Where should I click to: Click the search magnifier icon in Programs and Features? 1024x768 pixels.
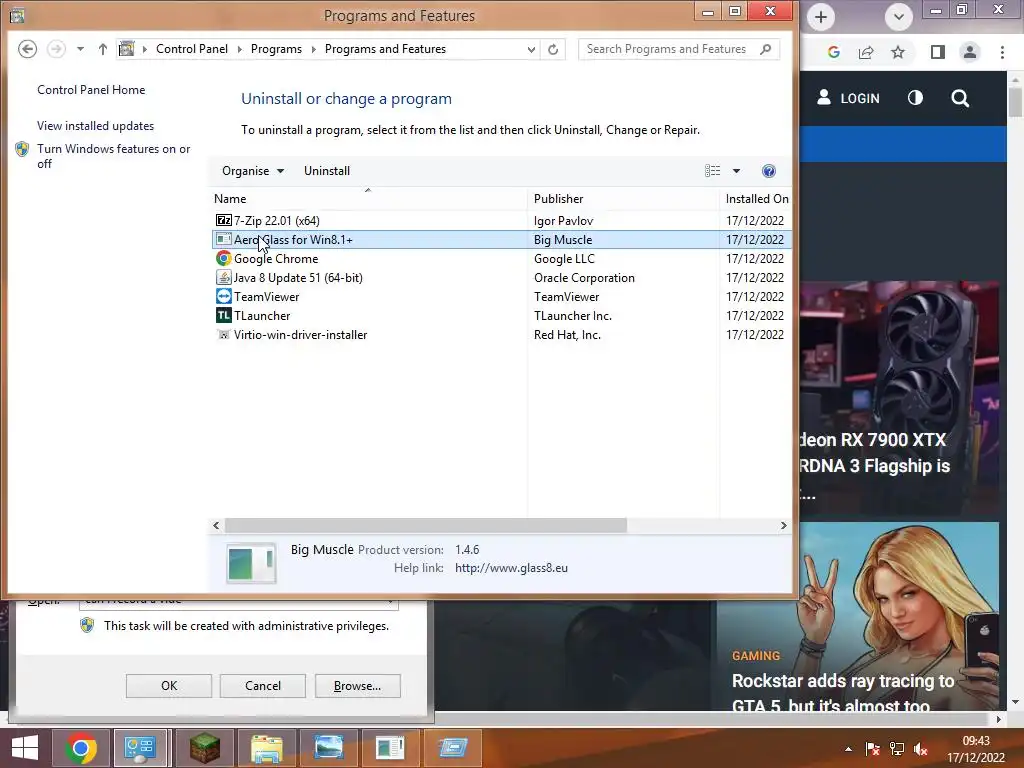click(x=766, y=49)
